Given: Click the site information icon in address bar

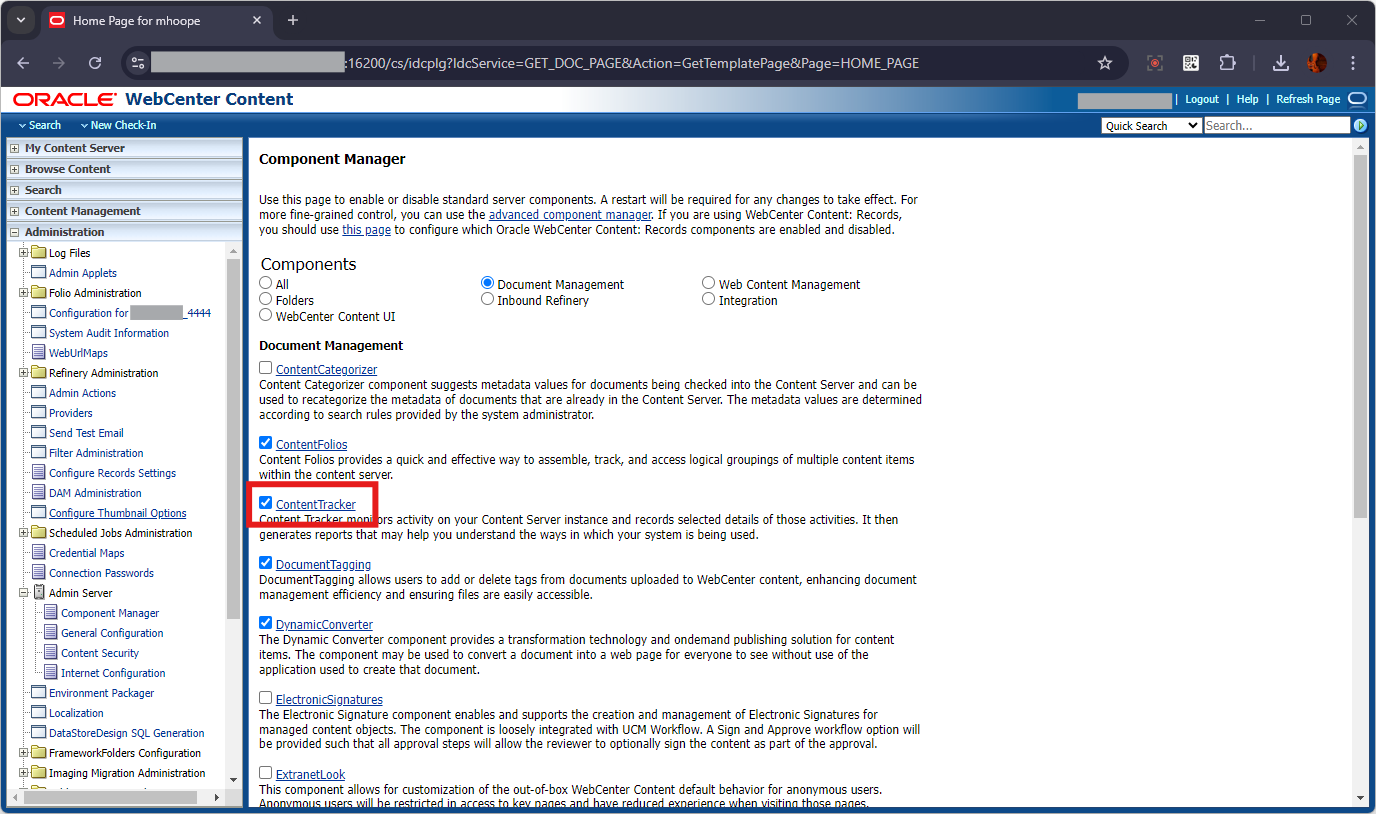Looking at the screenshot, I should [x=138, y=63].
